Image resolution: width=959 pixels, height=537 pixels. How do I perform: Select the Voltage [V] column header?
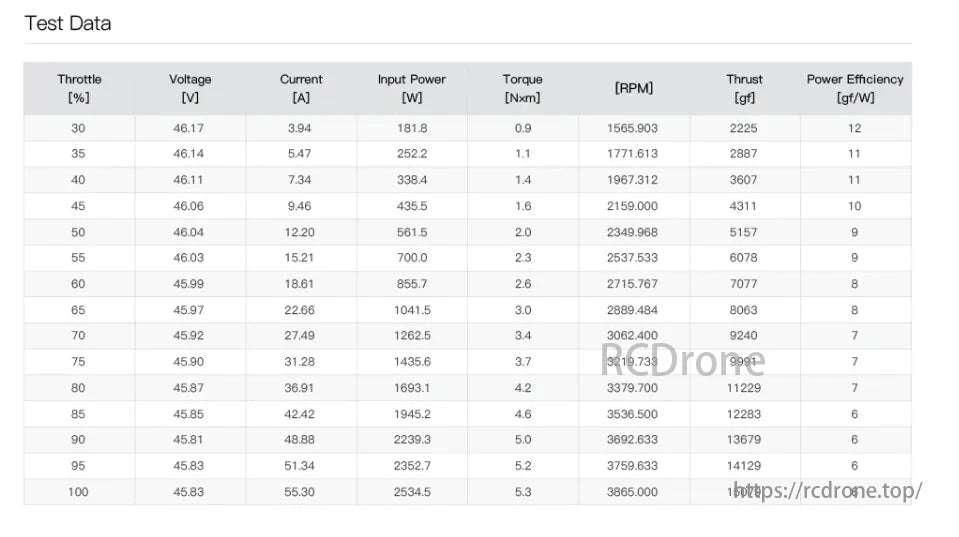pos(190,88)
